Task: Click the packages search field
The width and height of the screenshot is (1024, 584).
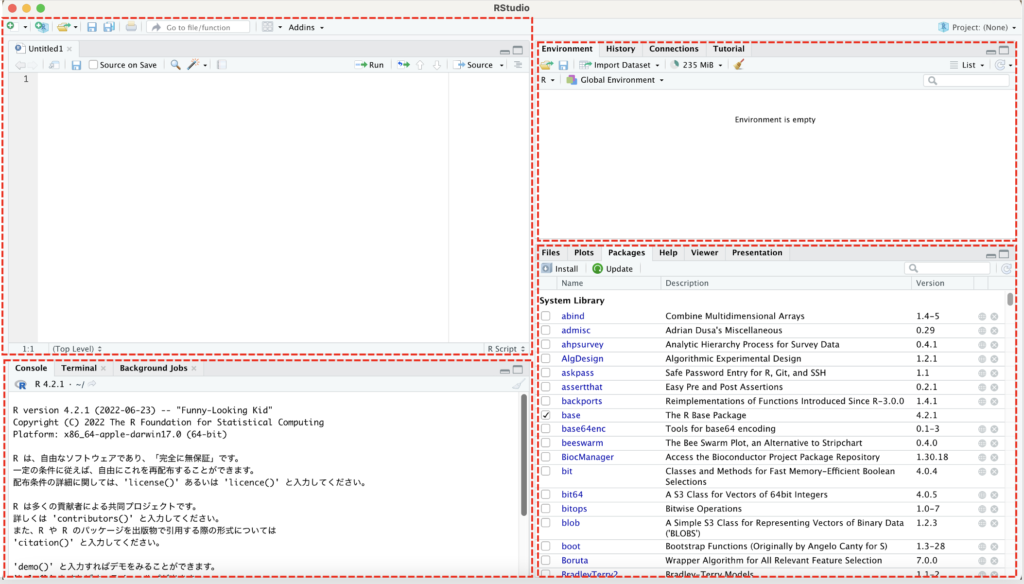Action: coord(952,269)
